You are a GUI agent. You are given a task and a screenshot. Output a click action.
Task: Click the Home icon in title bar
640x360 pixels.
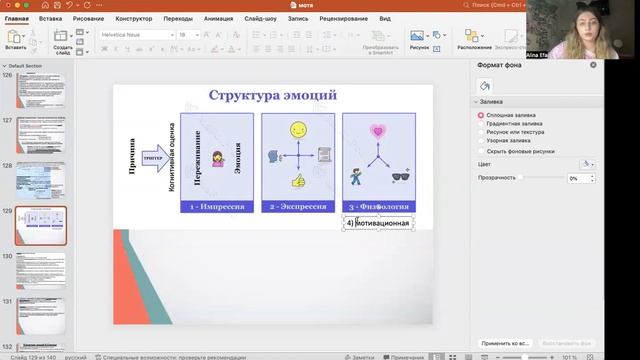(x=45, y=5)
